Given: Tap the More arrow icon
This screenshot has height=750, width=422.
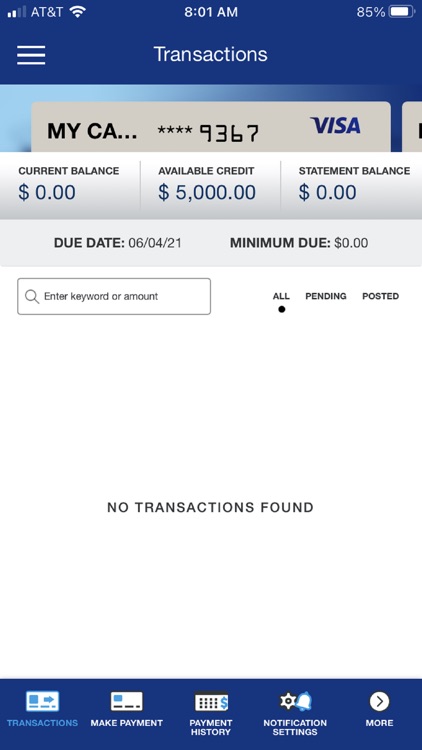Looking at the screenshot, I should 379,701.
